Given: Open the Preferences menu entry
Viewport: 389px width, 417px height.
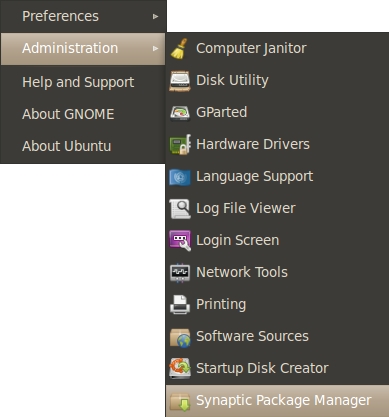Looking at the screenshot, I should coord(83,16).
